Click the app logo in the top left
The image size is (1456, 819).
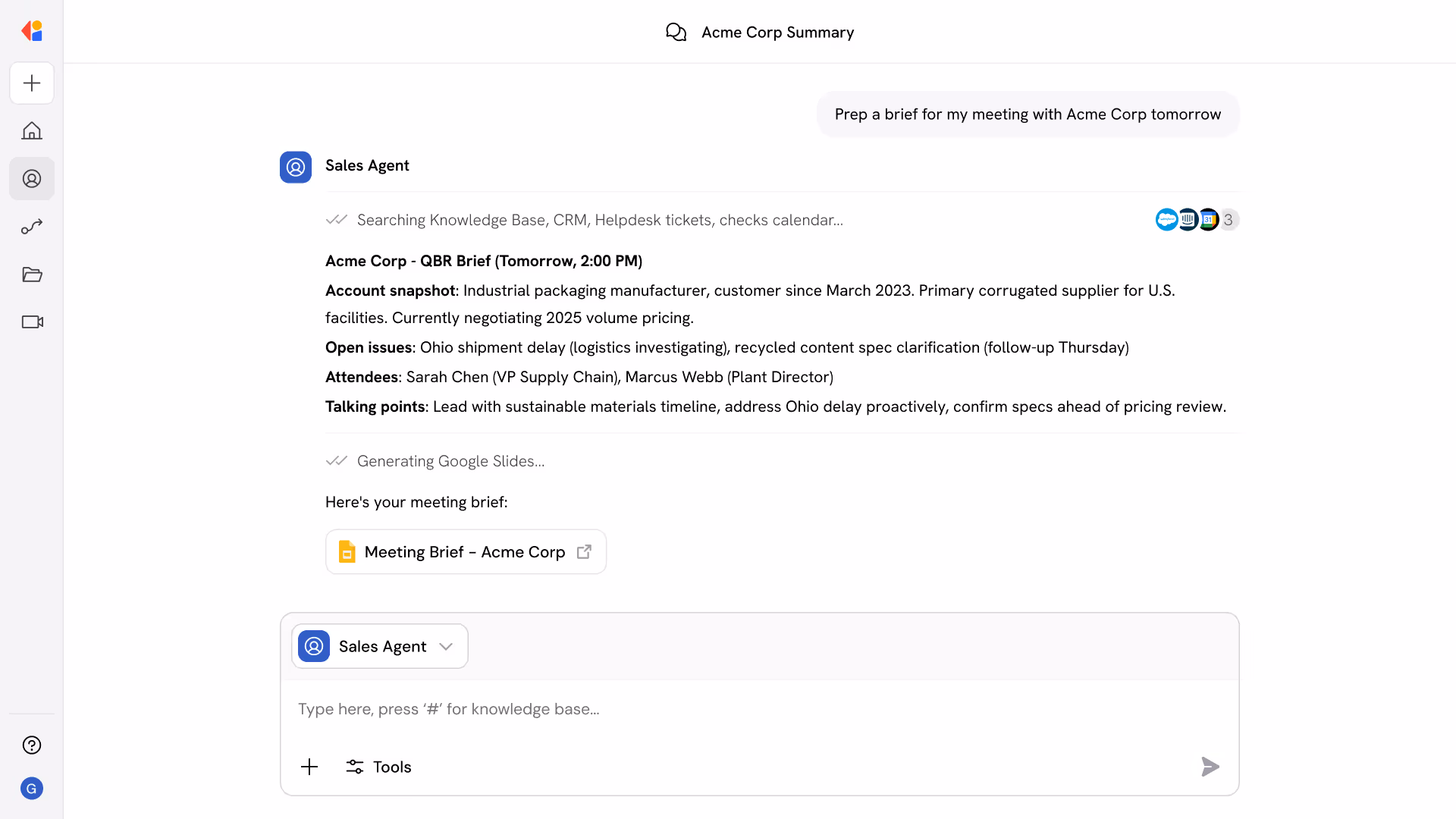pyautogui.click(x=32, y=31)
